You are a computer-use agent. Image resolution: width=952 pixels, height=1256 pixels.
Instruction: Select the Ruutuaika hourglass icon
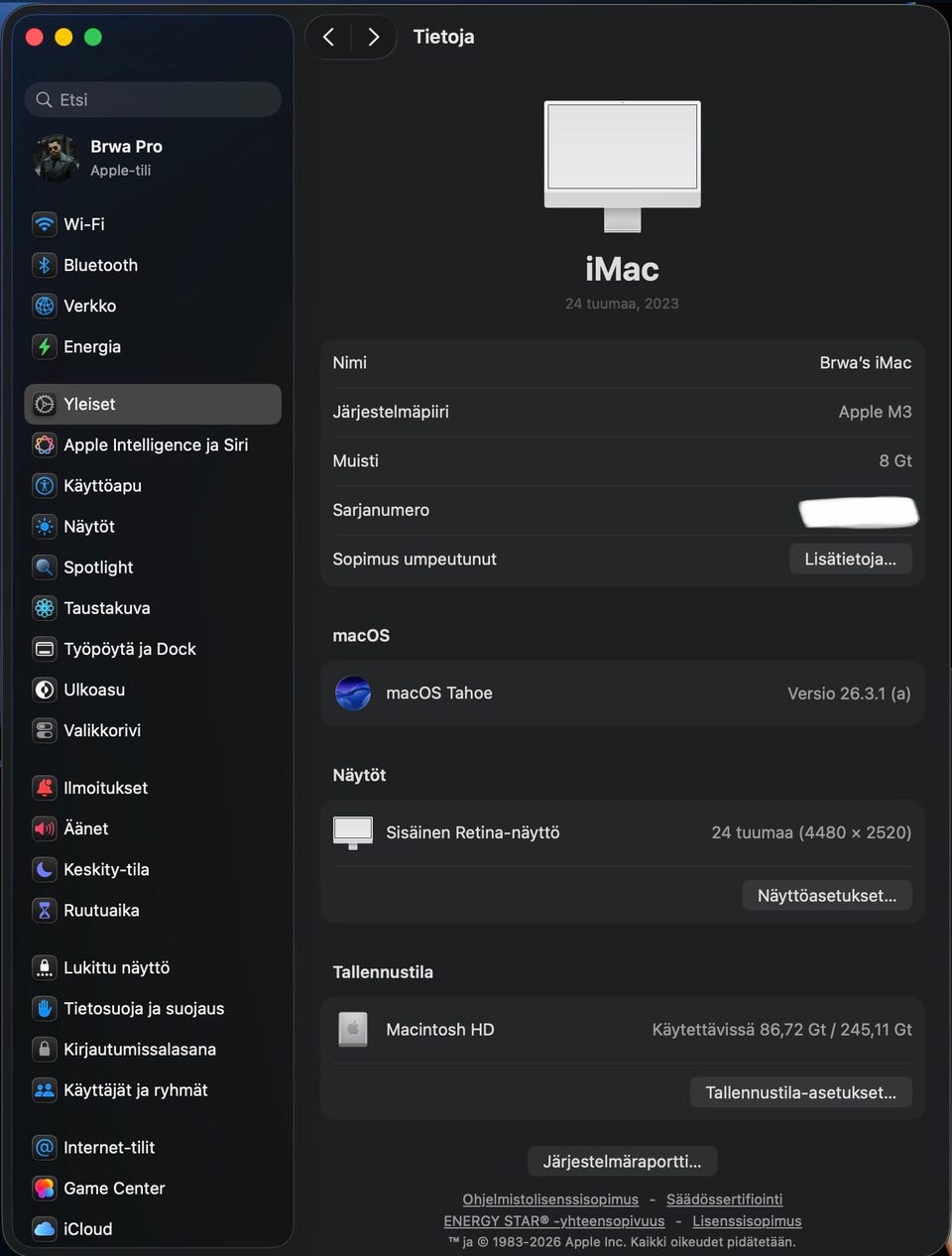click(x=45, y=910)
